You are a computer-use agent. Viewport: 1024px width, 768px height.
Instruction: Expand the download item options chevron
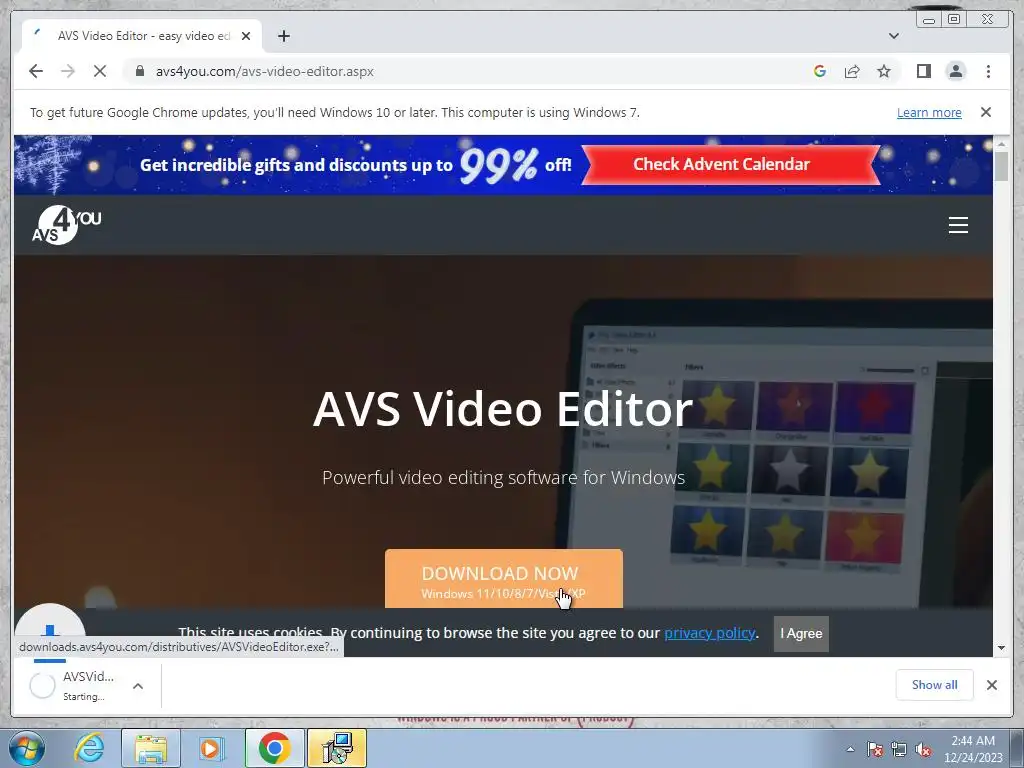(x=138, y=686)
